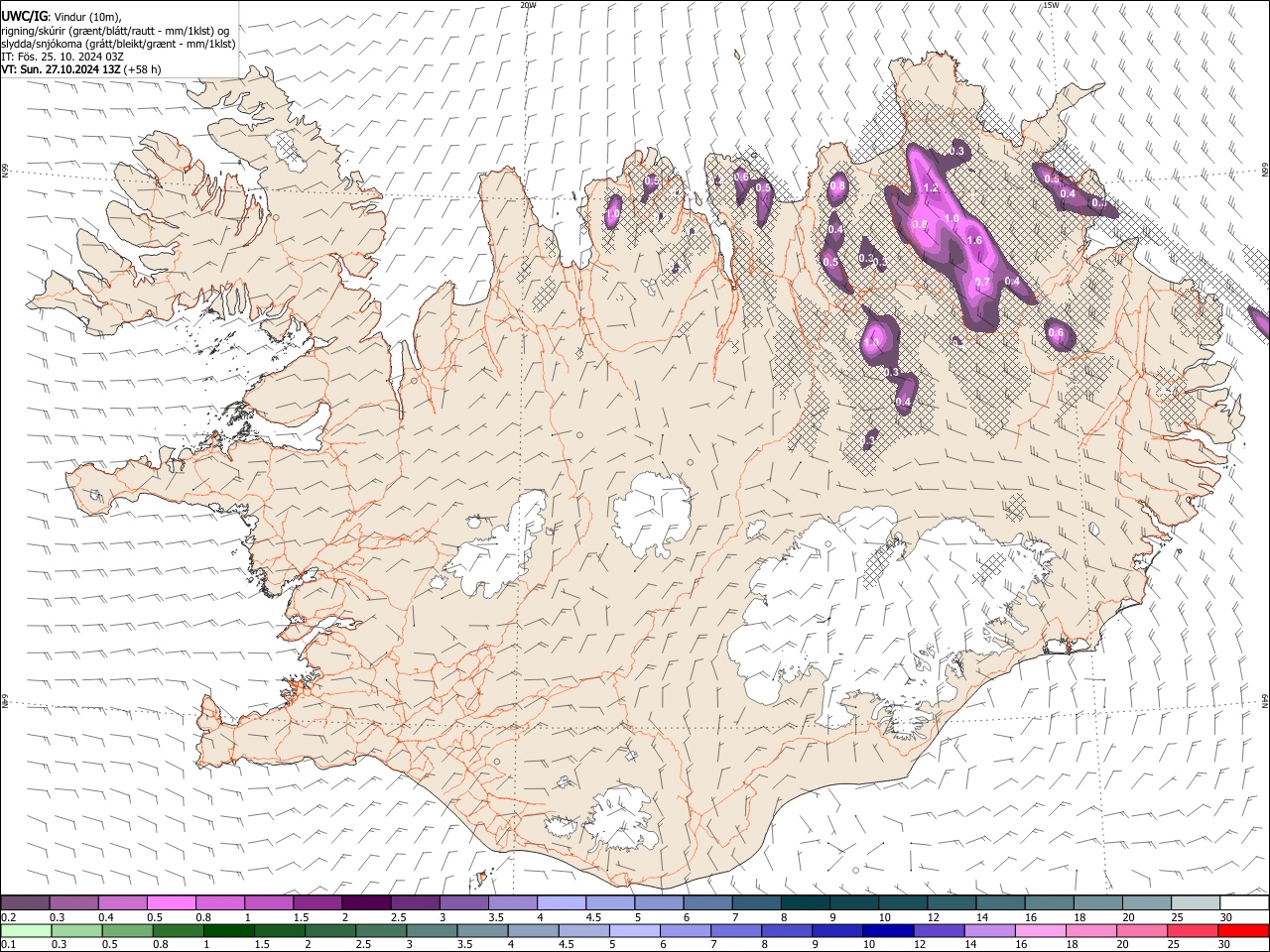The height and width of the screenshot is (952, 1270).
Task: Select the white snow-scale swatch labeled 30
Action: point(1244,902)
